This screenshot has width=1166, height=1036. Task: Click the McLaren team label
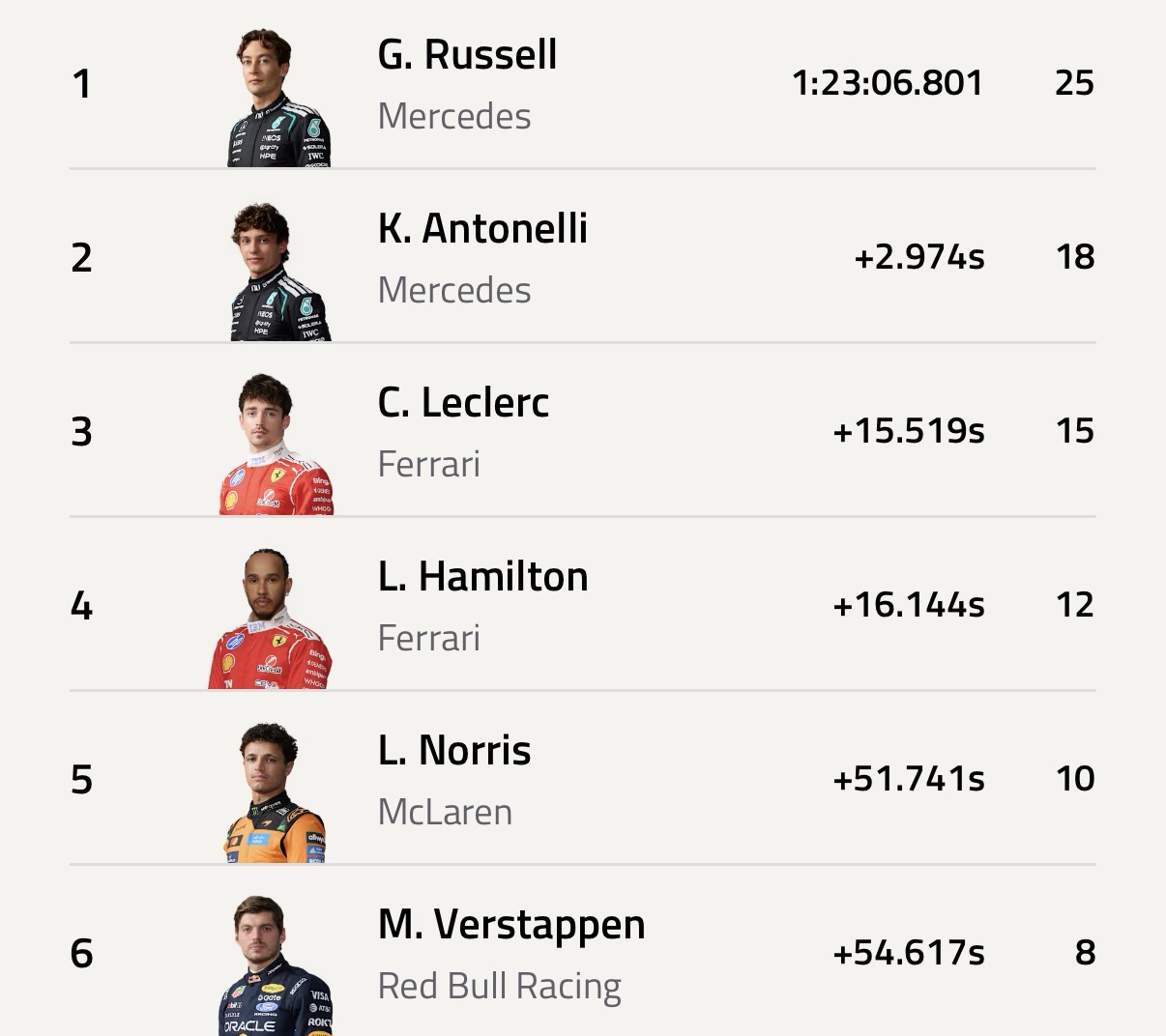[445, 812]
